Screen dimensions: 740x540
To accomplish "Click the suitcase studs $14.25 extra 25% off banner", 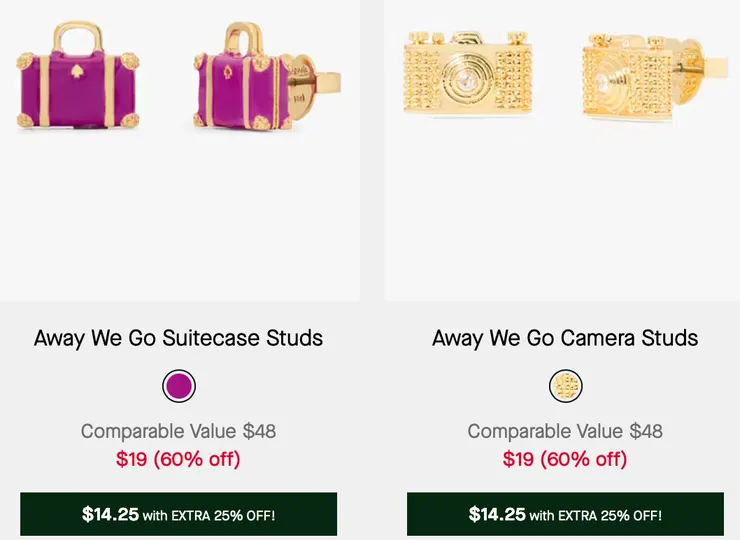I will (179, 515).
